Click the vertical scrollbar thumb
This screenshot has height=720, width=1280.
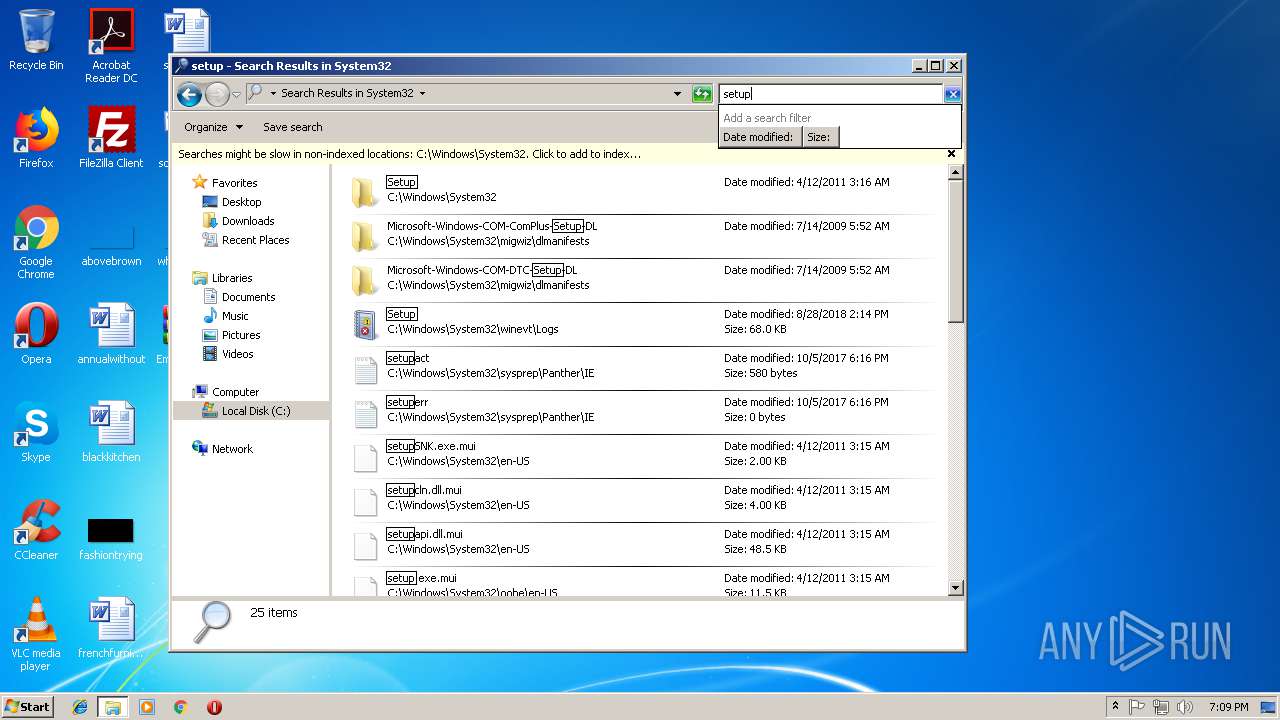(955, 252)
